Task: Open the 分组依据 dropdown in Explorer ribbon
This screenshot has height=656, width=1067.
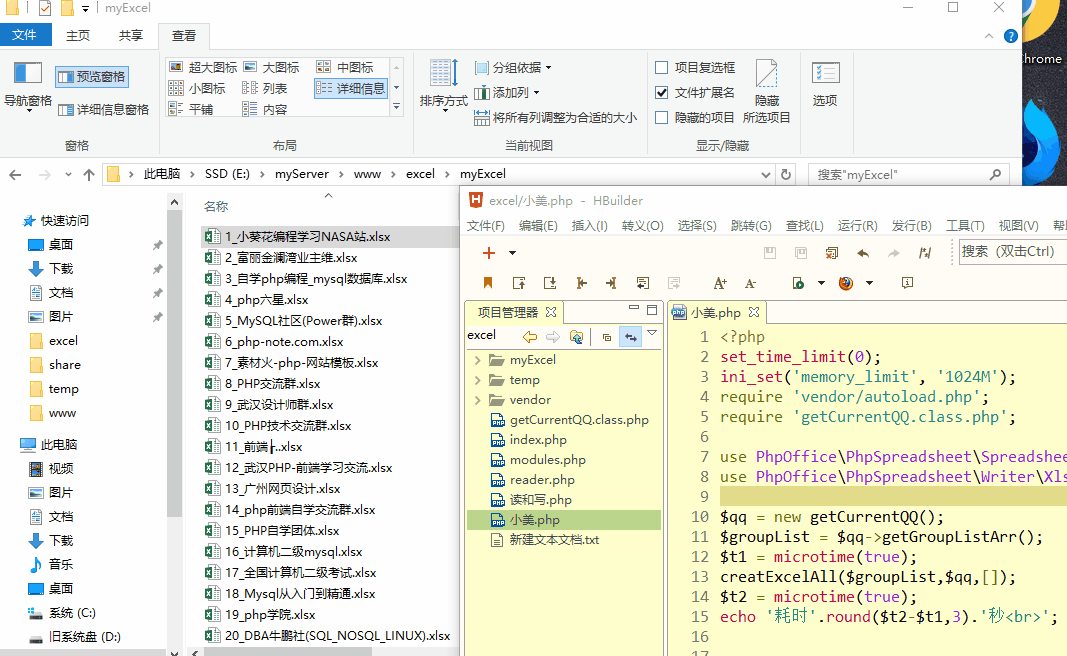Action: click(x=513, y=67)
